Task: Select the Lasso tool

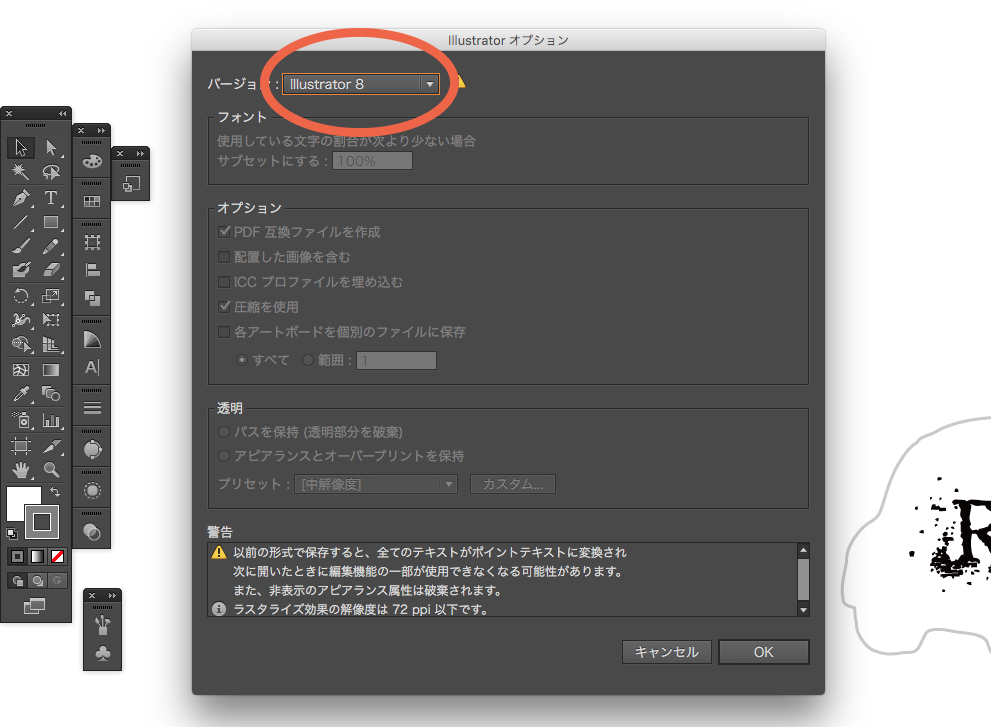Action: [x=51, y=172]
